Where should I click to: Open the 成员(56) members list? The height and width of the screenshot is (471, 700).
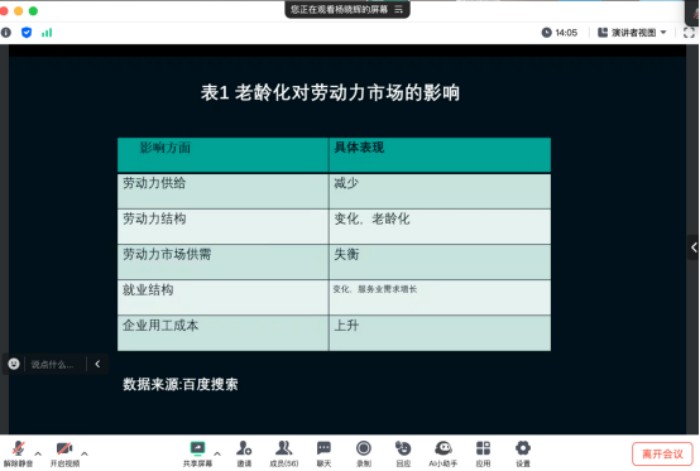tap(284, 451)
